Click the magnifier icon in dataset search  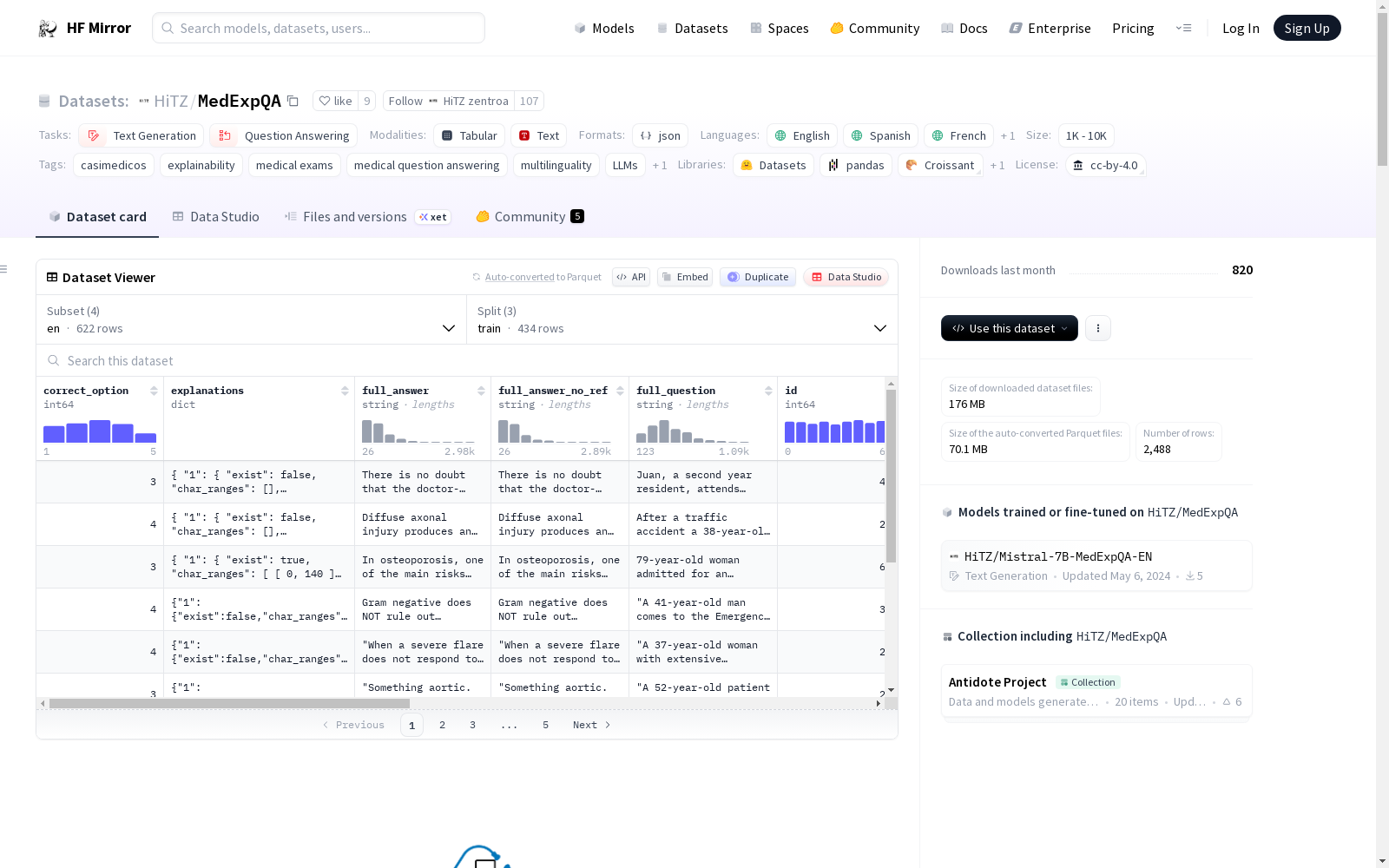click(54, 361)
